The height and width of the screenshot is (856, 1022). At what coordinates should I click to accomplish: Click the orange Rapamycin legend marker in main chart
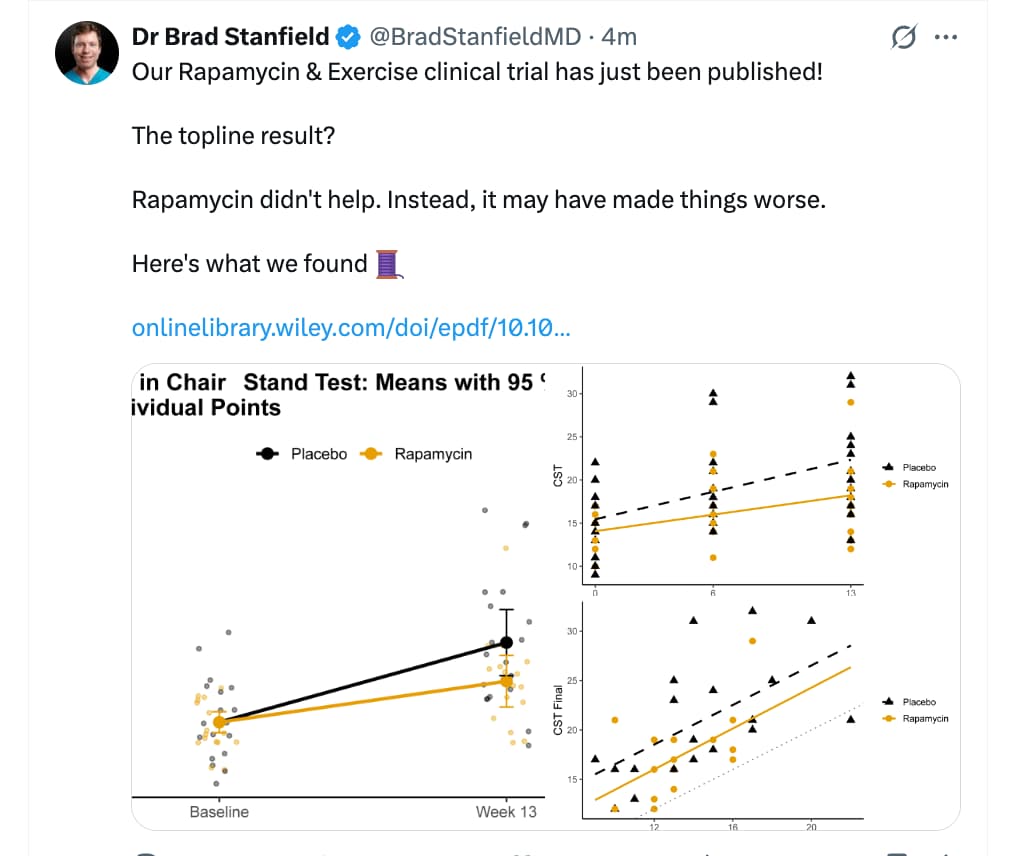(371, 454)
